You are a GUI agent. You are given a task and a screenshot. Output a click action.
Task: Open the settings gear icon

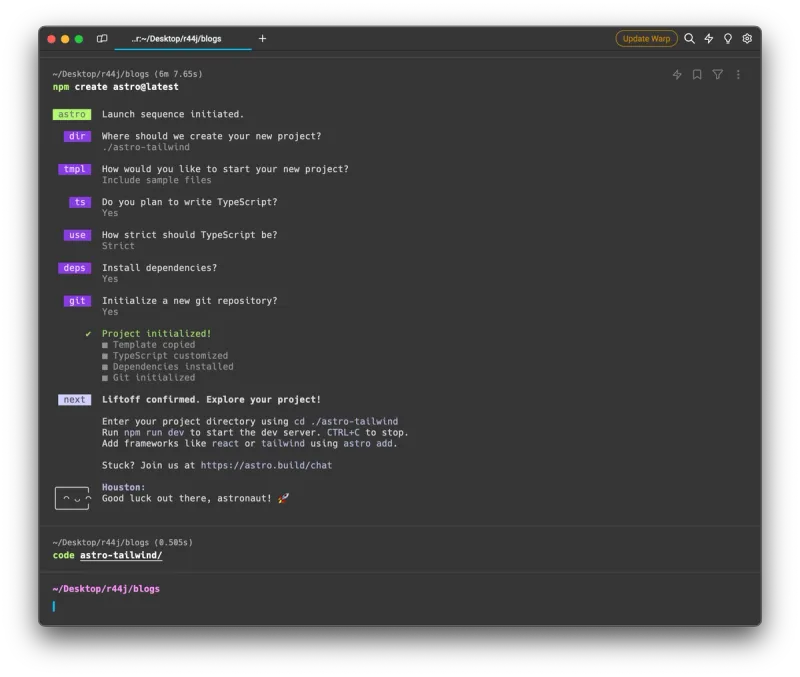click(x=747, y=39)
